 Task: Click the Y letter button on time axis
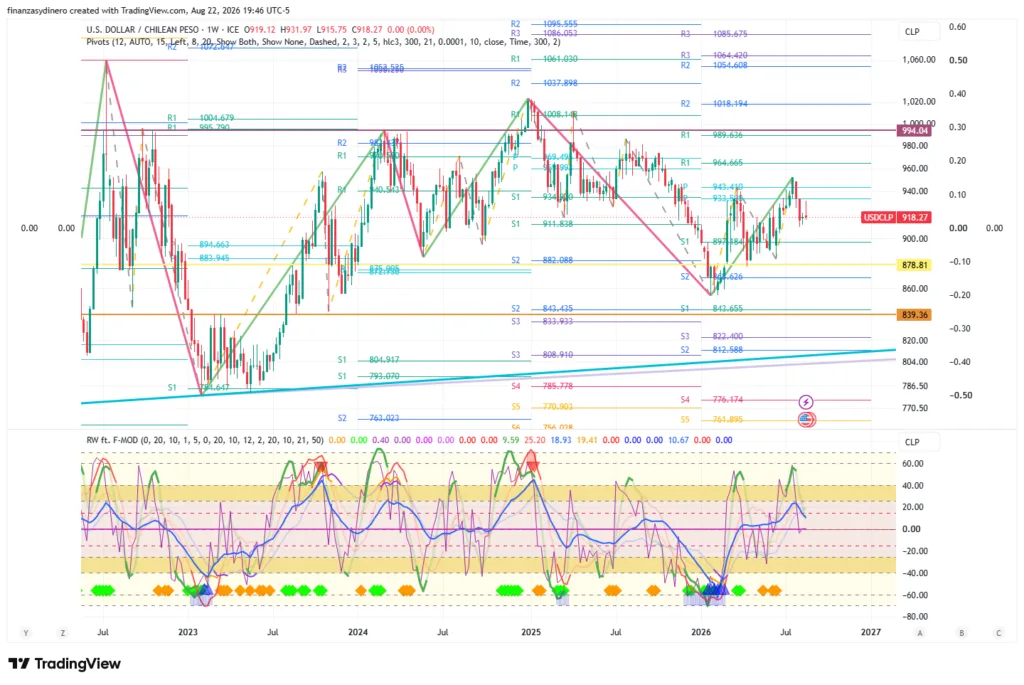(x=26, y=633)
